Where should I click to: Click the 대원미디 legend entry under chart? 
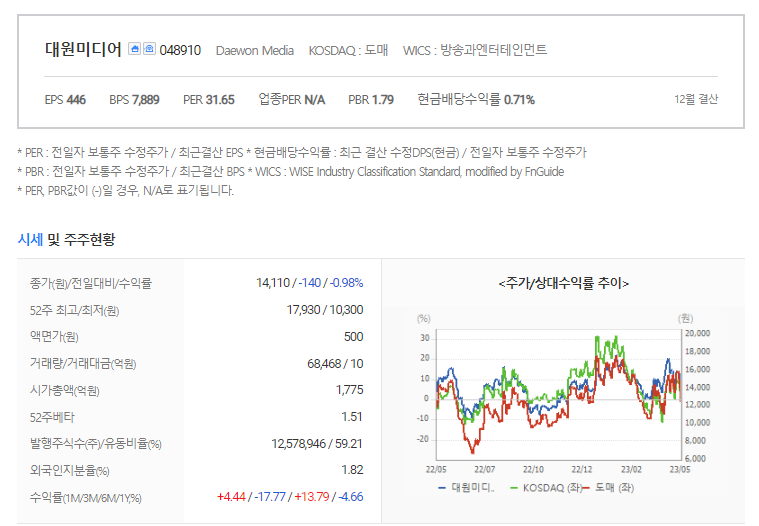coord(466,488)
